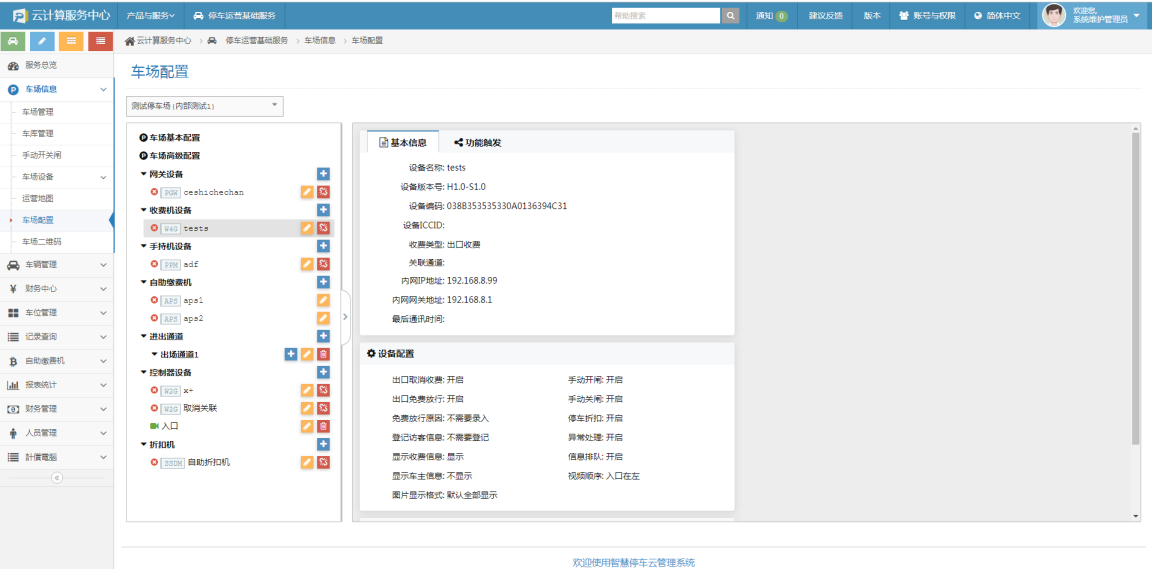Edit lane 出场通道1
Image resolution: width=1152 pixels, height=569 pixels.
[307, 354]
